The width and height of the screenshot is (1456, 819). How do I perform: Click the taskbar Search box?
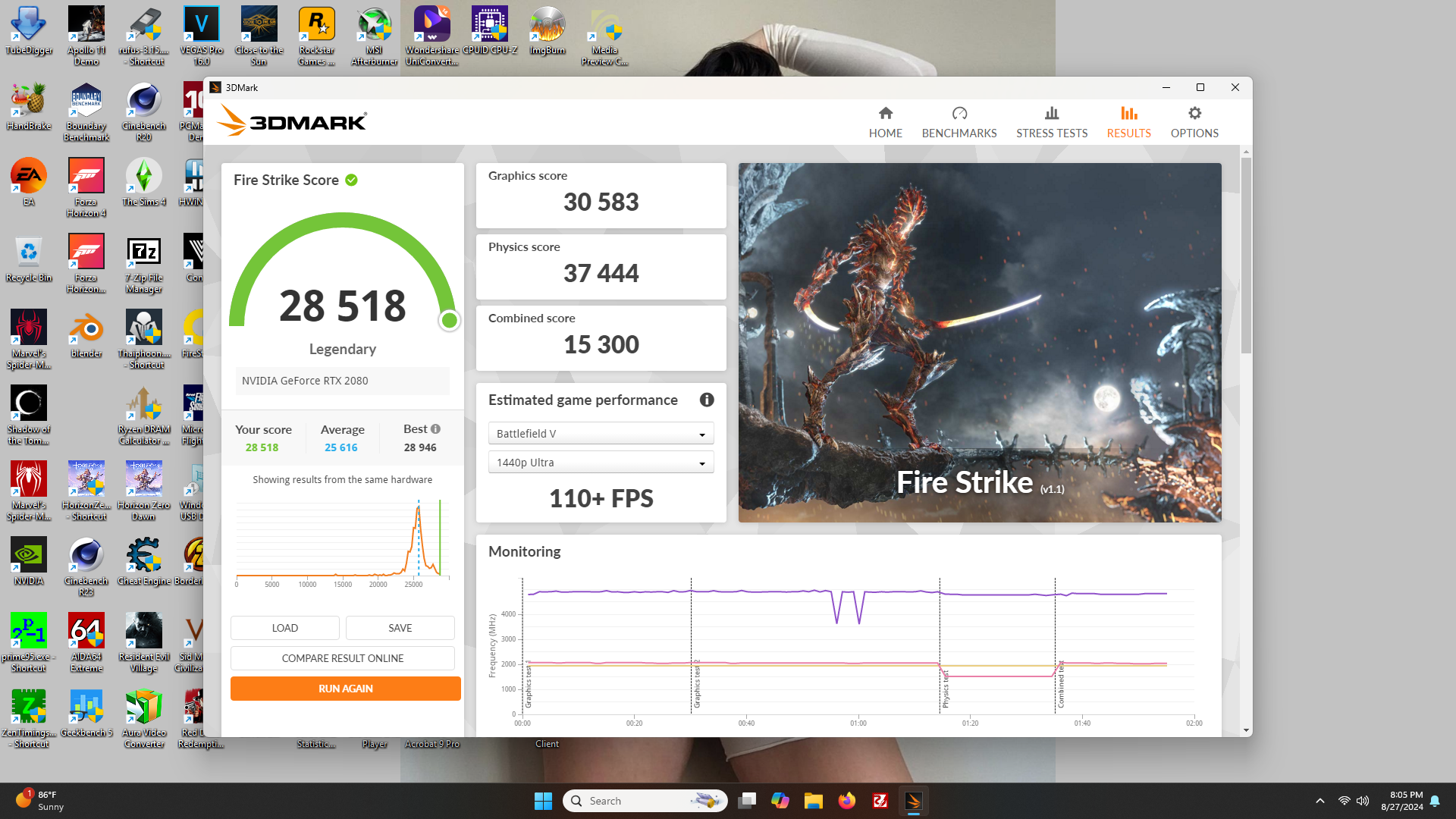[645, 801]
